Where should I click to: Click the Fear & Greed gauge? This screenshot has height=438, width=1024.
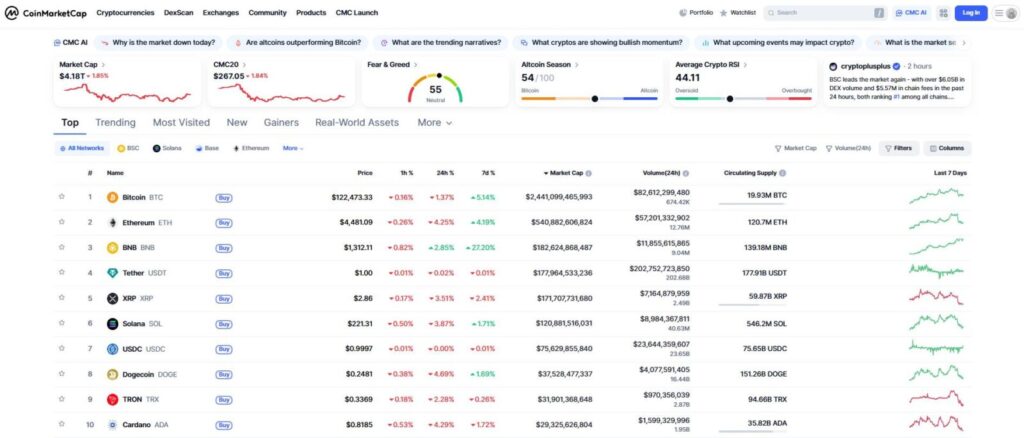(x=436, y=87)
